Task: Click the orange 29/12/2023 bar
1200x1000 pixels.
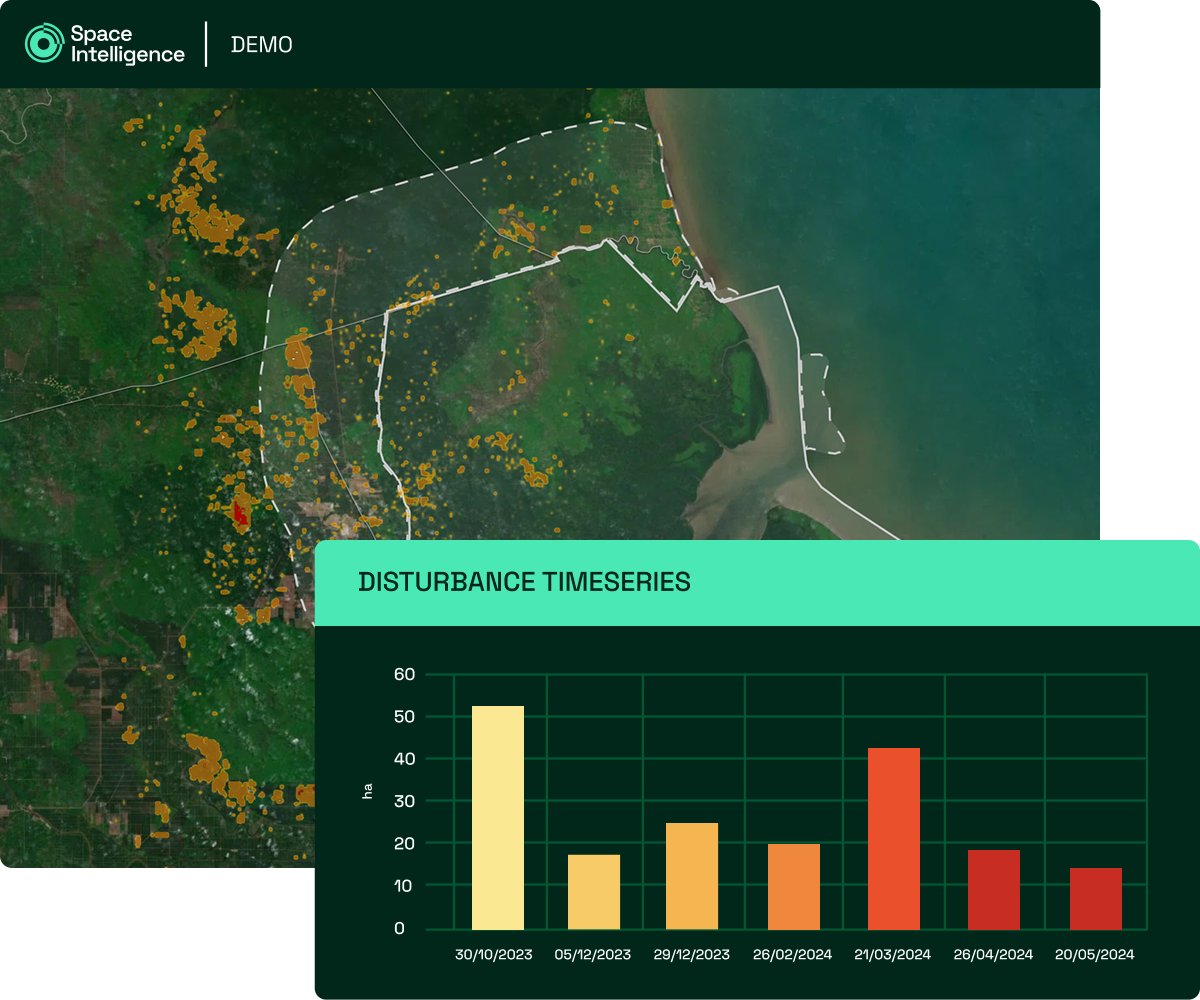Action: pyautogui.click(x=691, y=876)
